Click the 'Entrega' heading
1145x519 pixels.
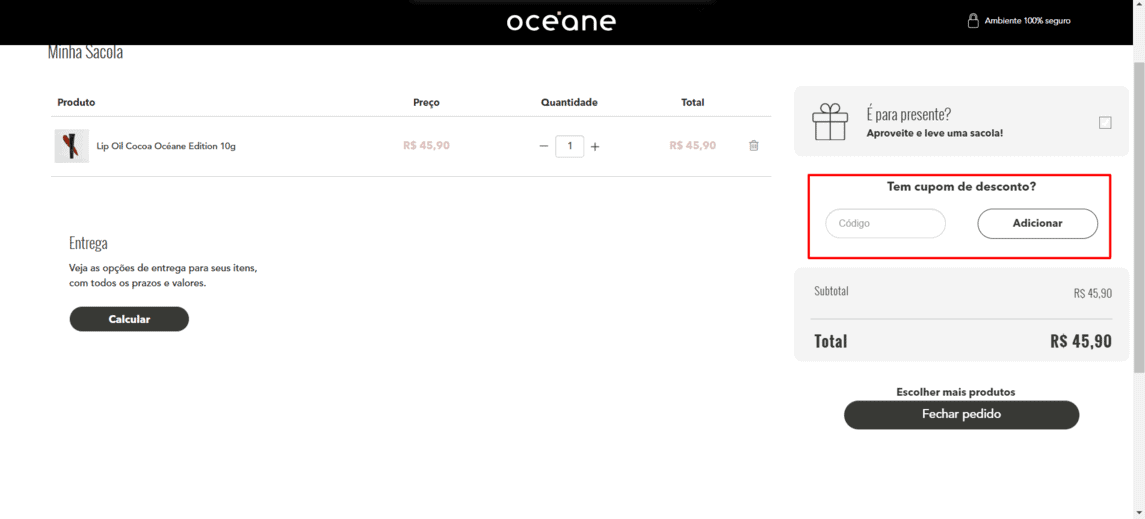[x=88, y=243]
